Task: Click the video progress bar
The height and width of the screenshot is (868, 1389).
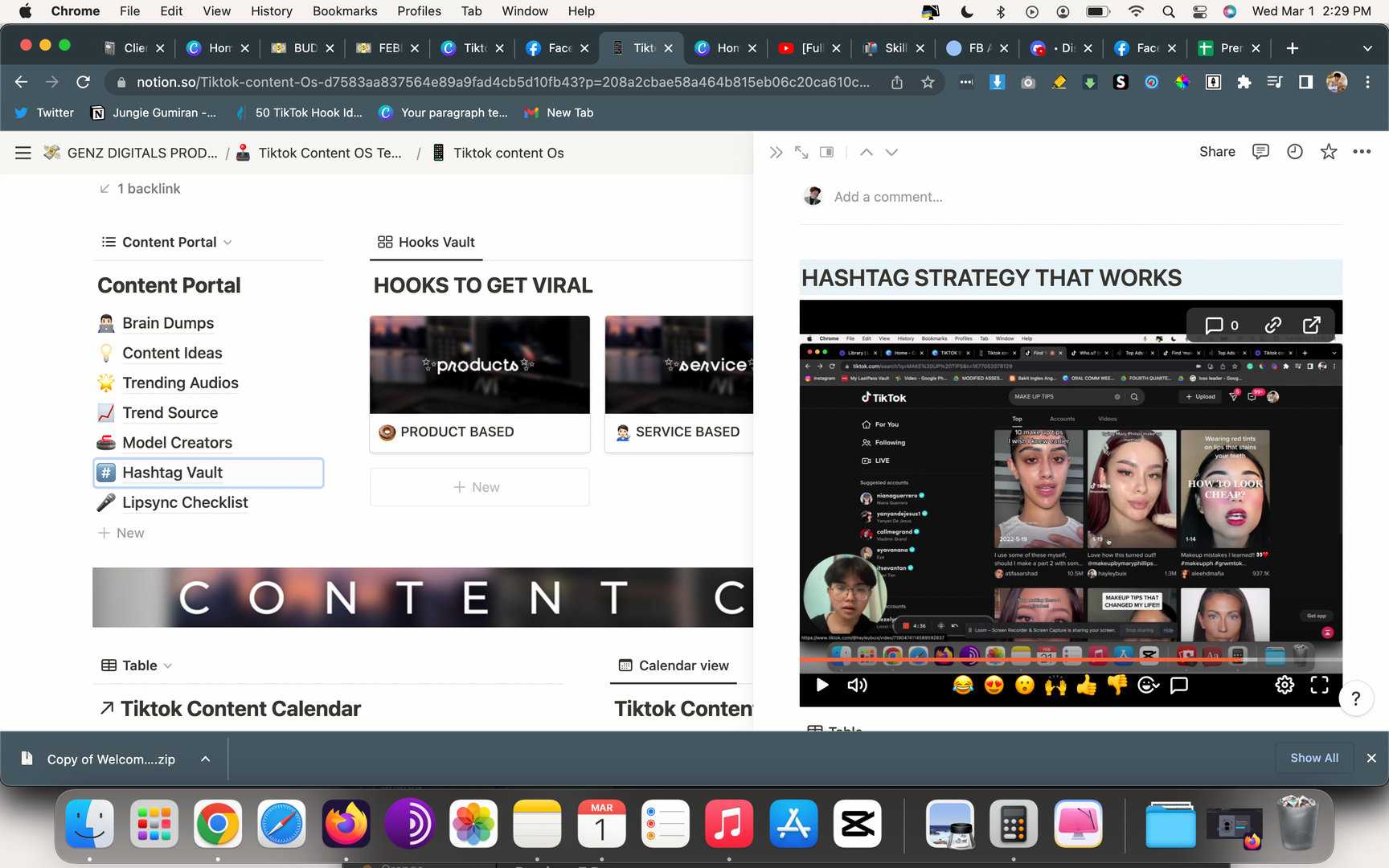Action: [x=1045, y=661]
